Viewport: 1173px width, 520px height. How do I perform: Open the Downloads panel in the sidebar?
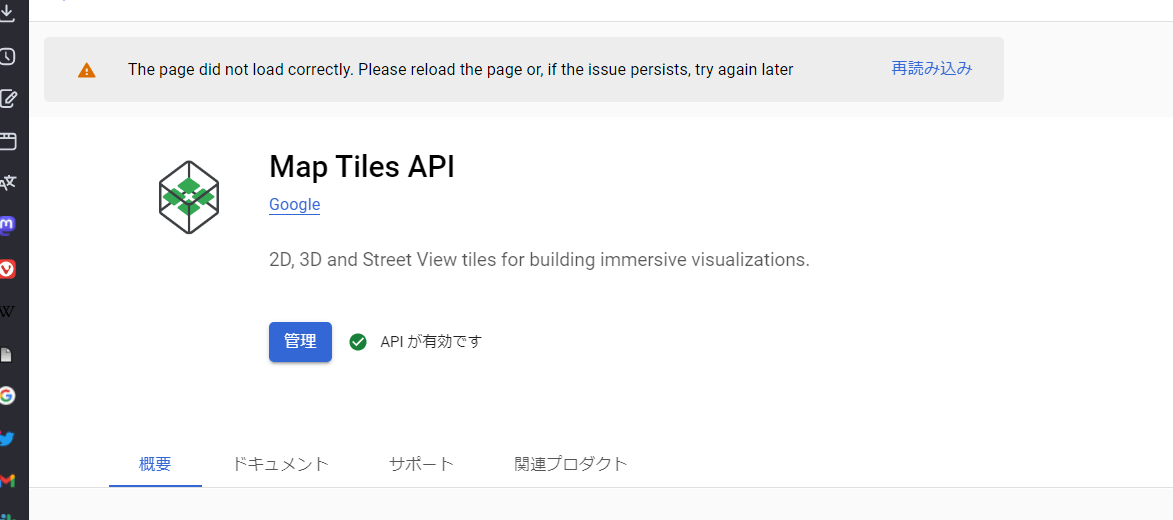[7, 12]
